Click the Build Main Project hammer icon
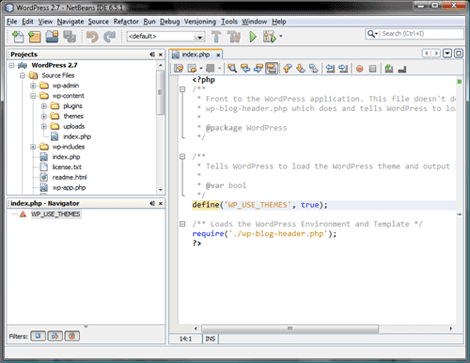Image resolution: width=470 pixels, height=363 pixels. coord(216,36)
